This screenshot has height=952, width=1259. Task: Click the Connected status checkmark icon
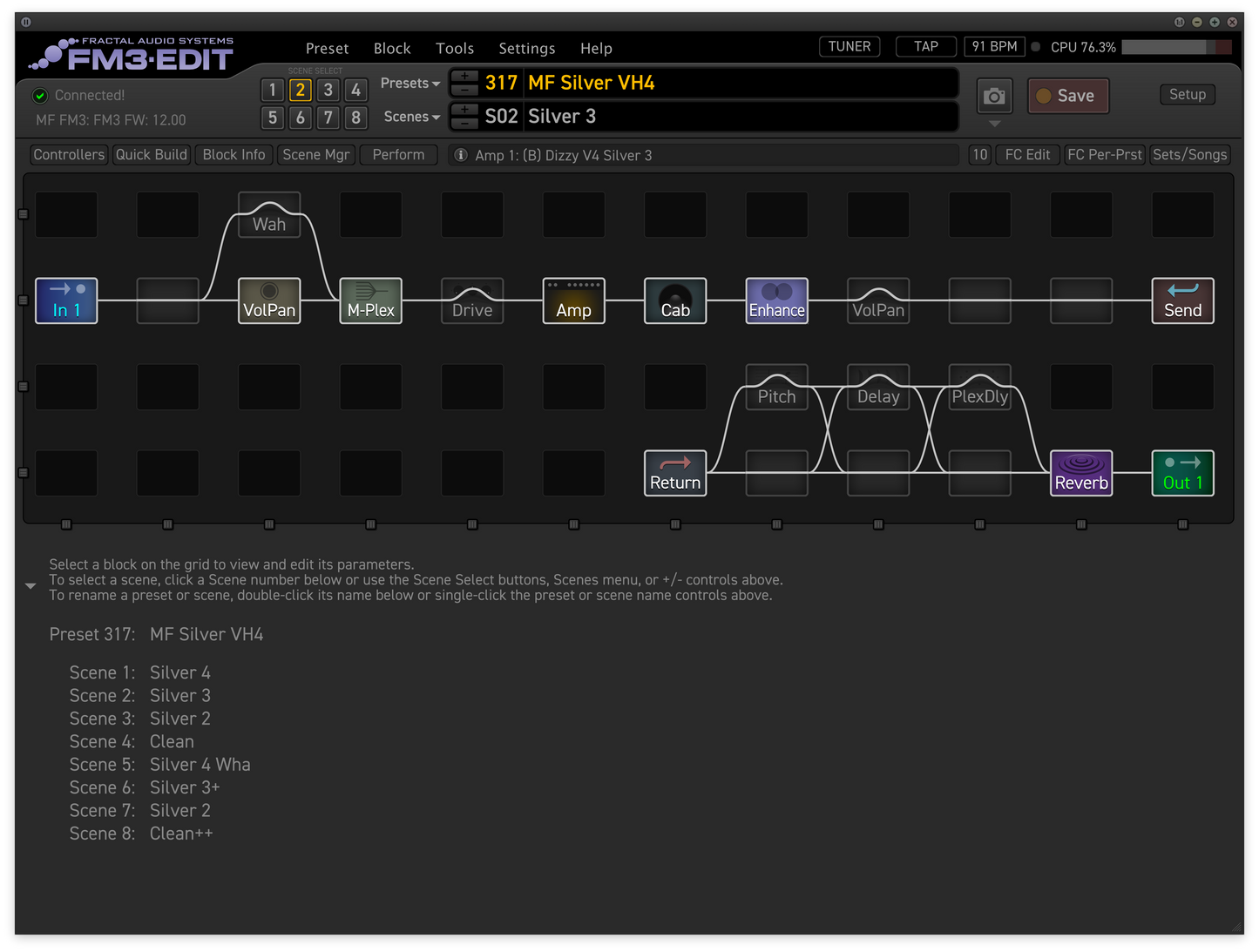point(39,96)
